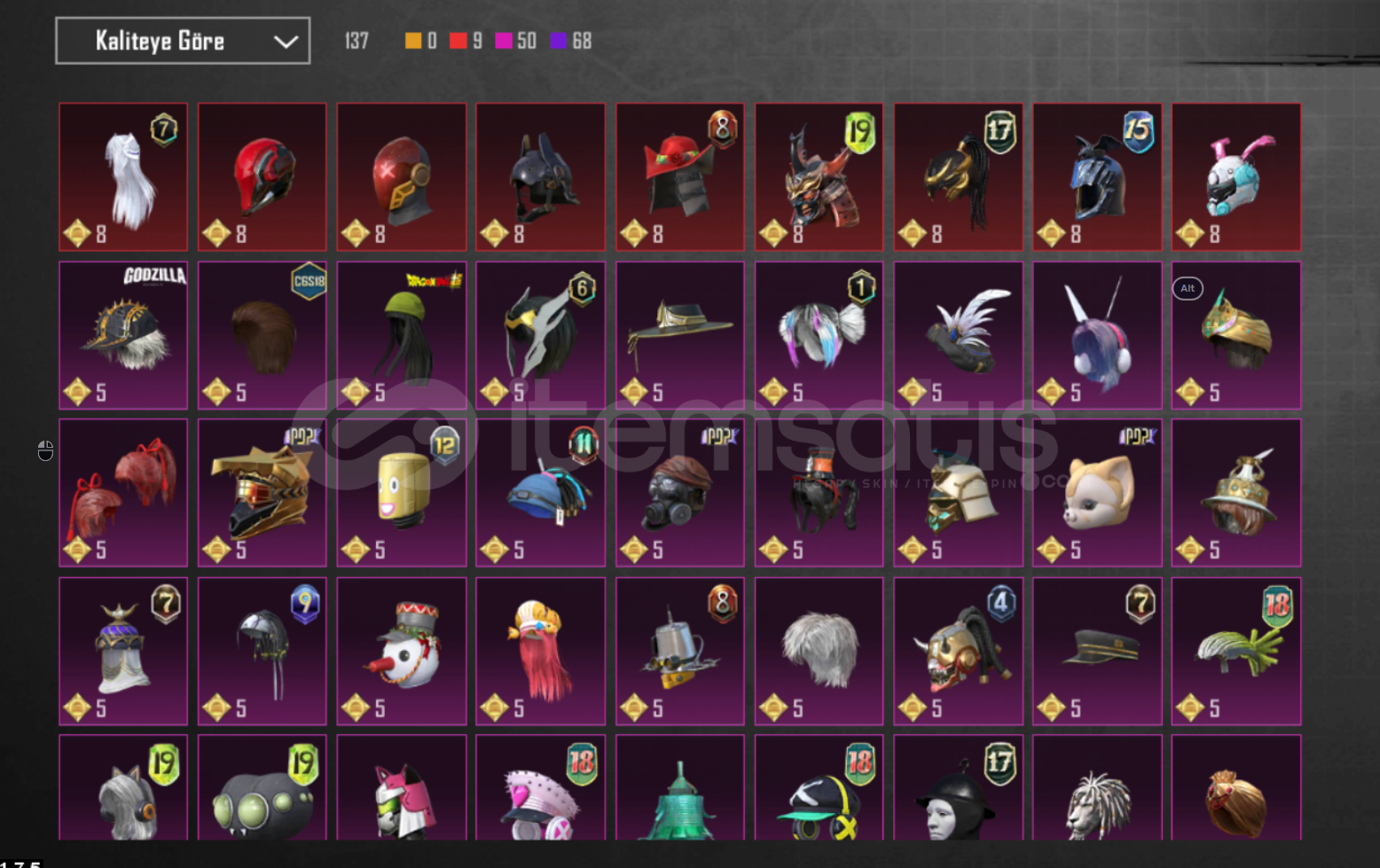
Task: Select the yellow cylinder face mask
Action: [402, 493]
